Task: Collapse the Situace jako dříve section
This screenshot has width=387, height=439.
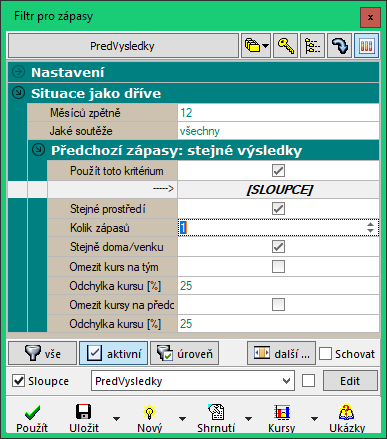Action: point(18,93)
